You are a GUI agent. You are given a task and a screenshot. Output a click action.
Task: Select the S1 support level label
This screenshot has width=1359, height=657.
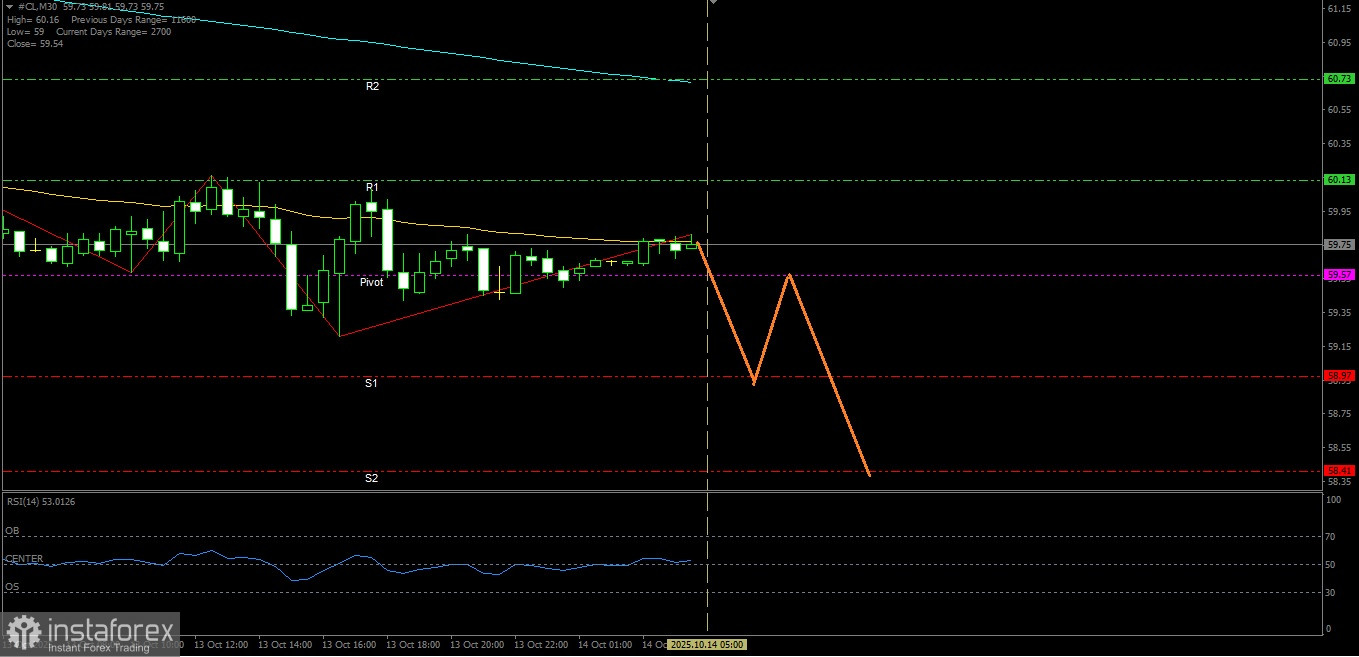coord(371,383)
